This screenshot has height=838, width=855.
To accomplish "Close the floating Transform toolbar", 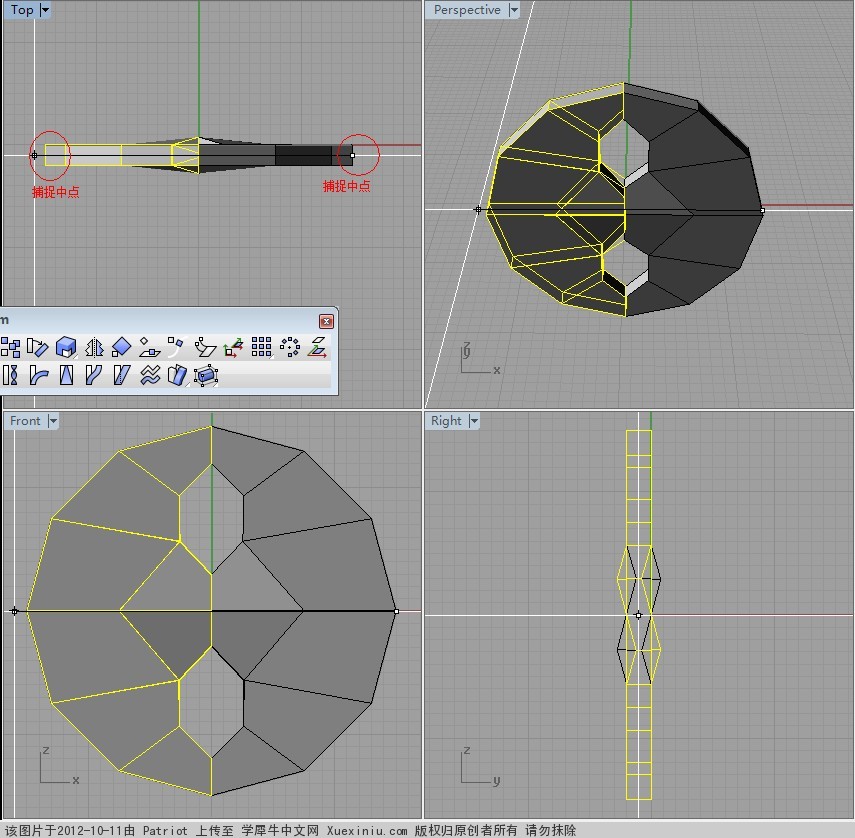I will coord(326,321).
